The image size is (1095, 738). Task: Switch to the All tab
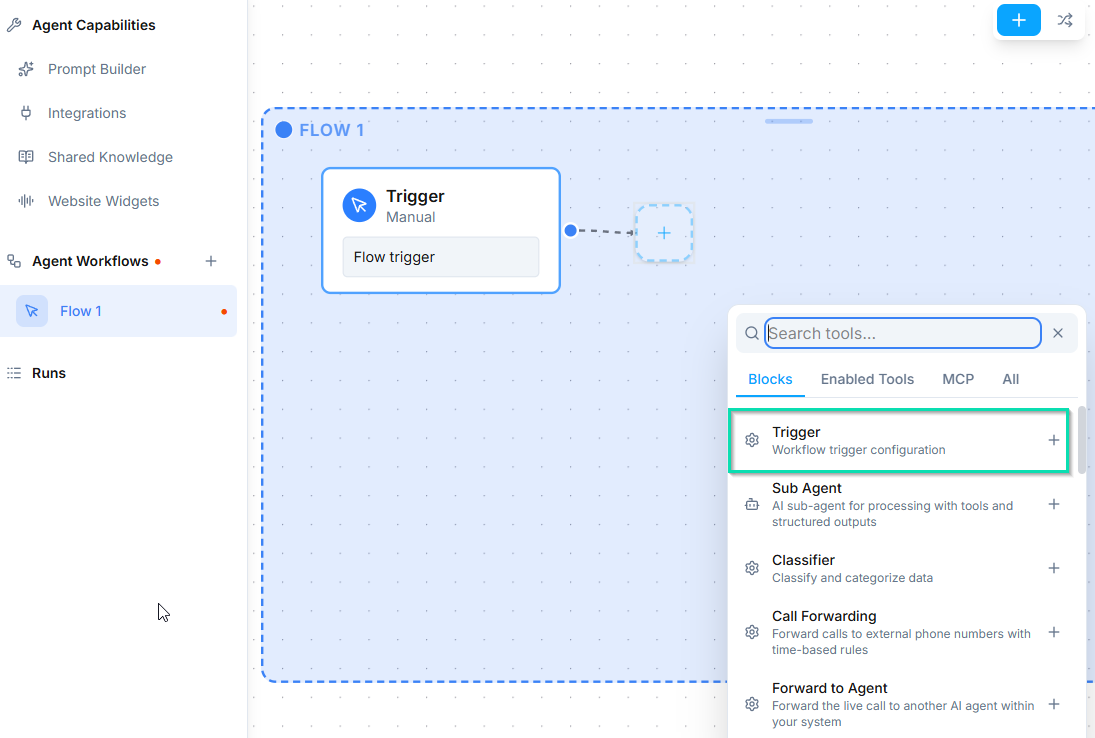point(1010,379)
